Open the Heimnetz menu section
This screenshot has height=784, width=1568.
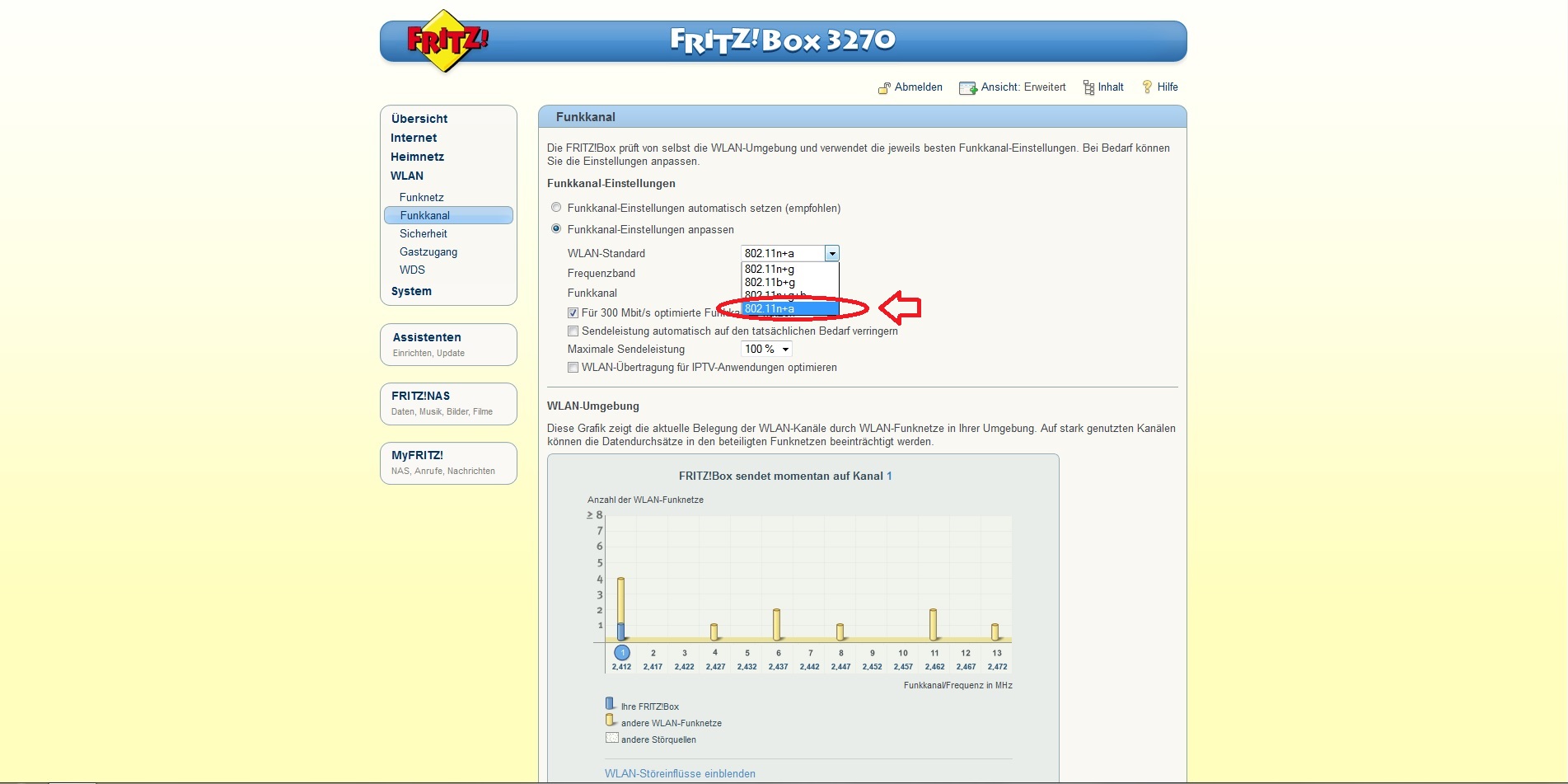(x=417, y=157)
